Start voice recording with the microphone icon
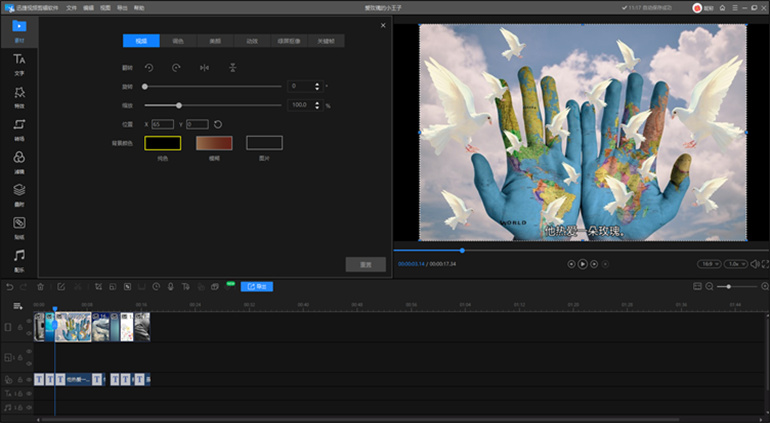Image resolution: width=770 pixels, height=423 pixels. click(x=170, y=287)
